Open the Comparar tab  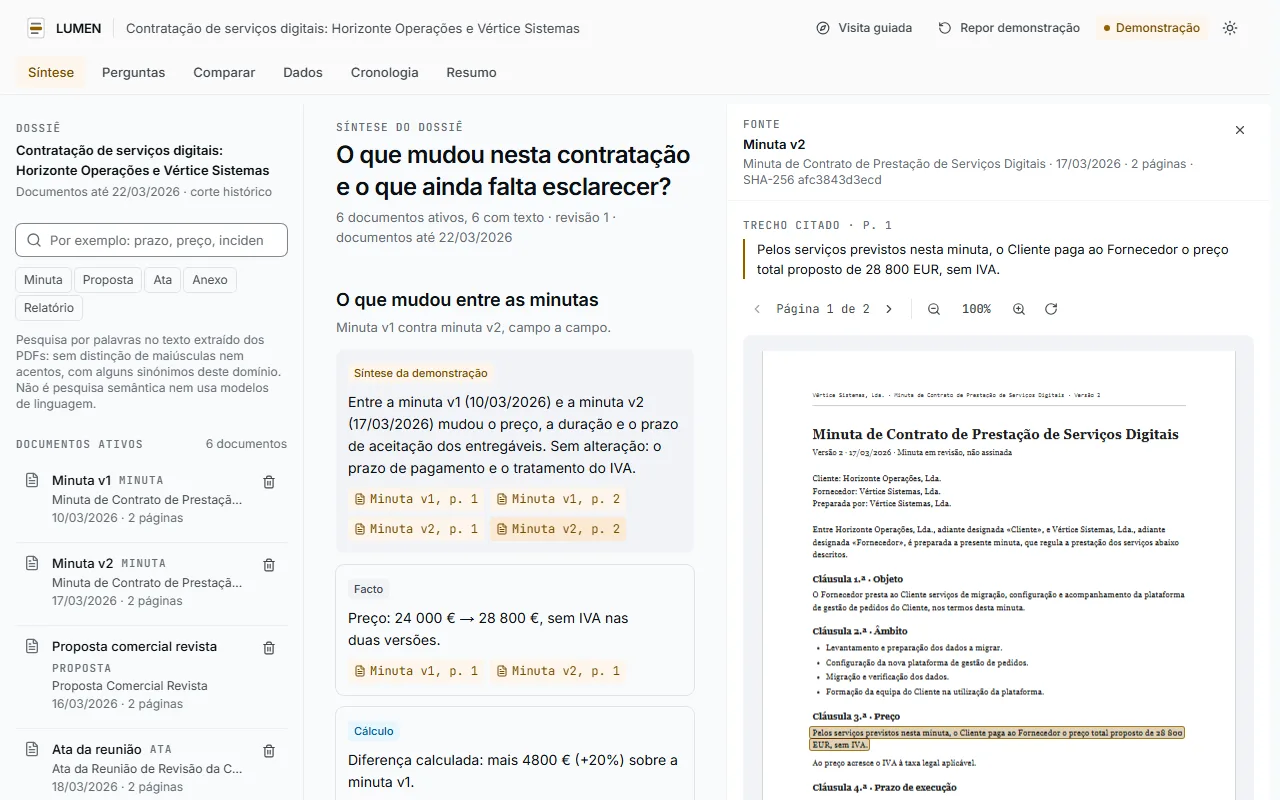tap(224, 72)
